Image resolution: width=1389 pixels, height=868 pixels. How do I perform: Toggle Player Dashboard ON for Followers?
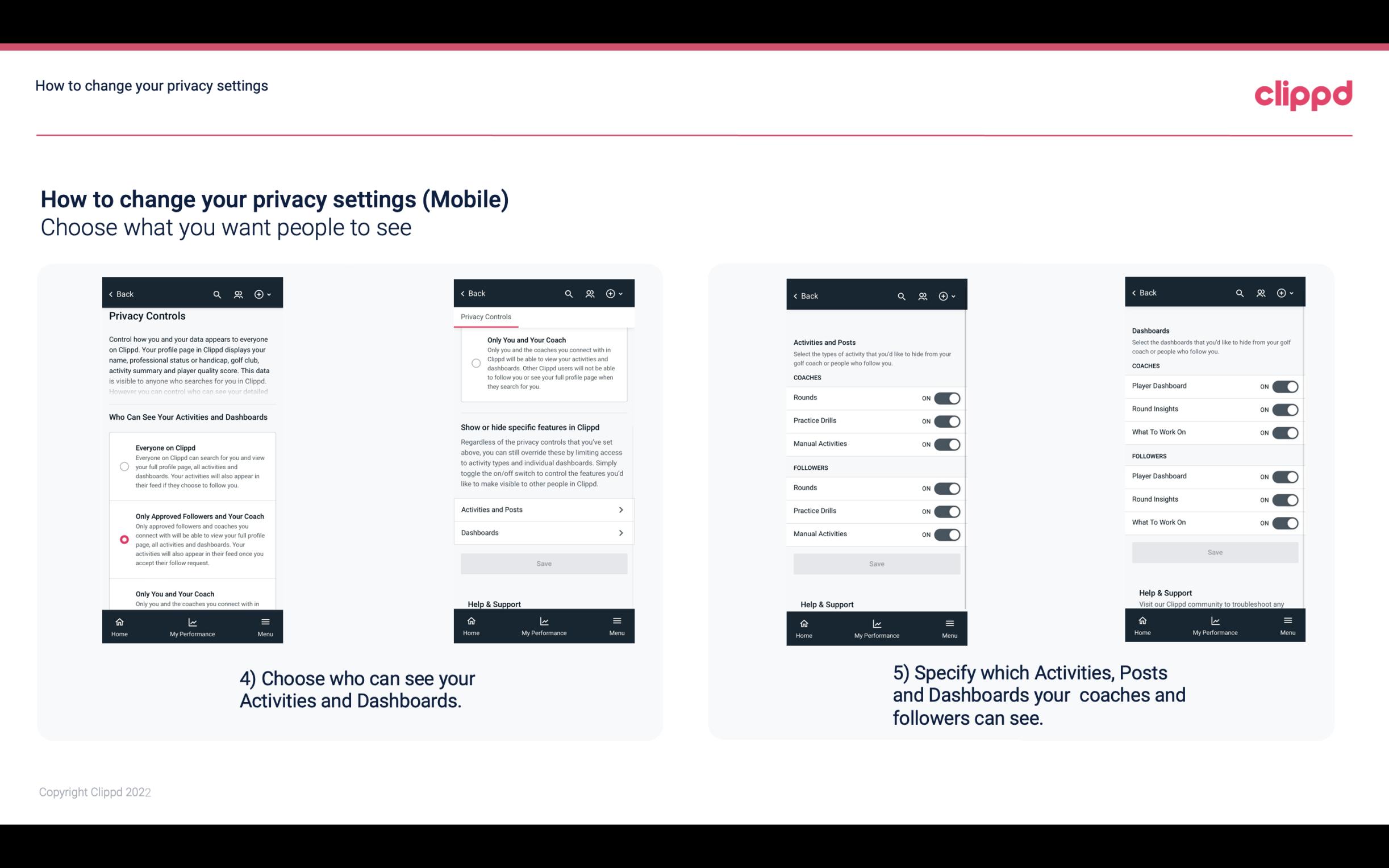[1285, 476]
